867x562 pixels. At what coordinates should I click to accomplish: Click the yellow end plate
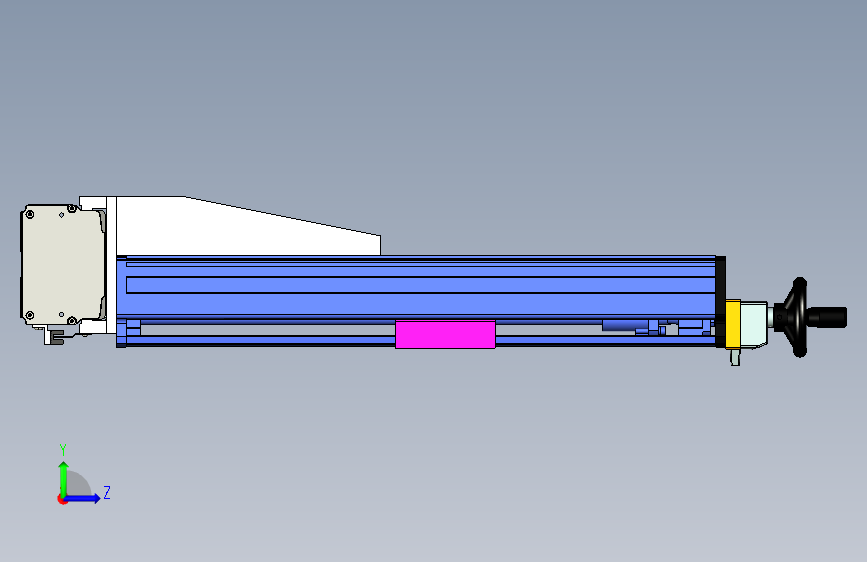pos(733,324)
